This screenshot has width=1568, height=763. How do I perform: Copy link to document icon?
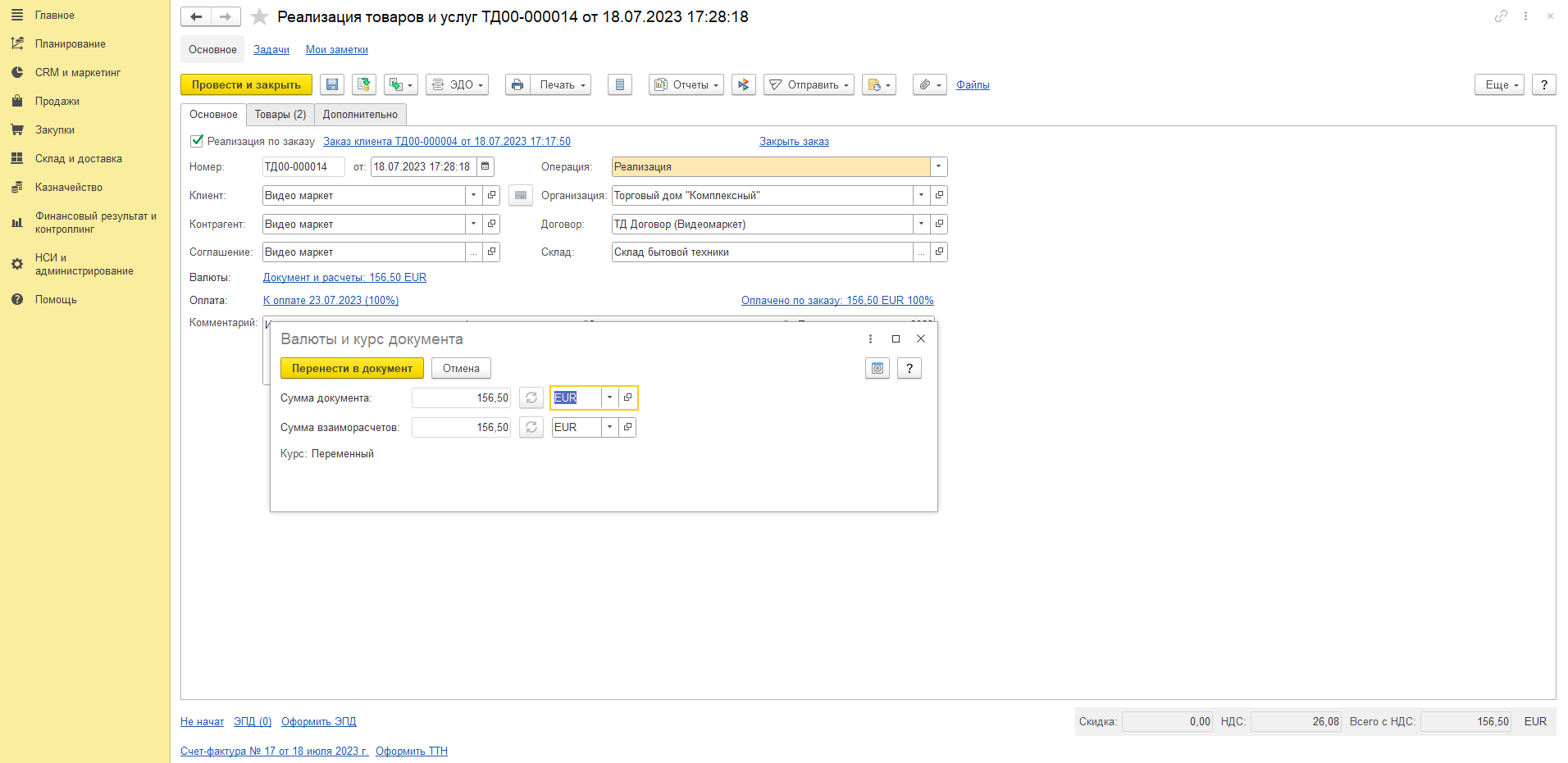pyautogui.click(x=1501, y=16)
